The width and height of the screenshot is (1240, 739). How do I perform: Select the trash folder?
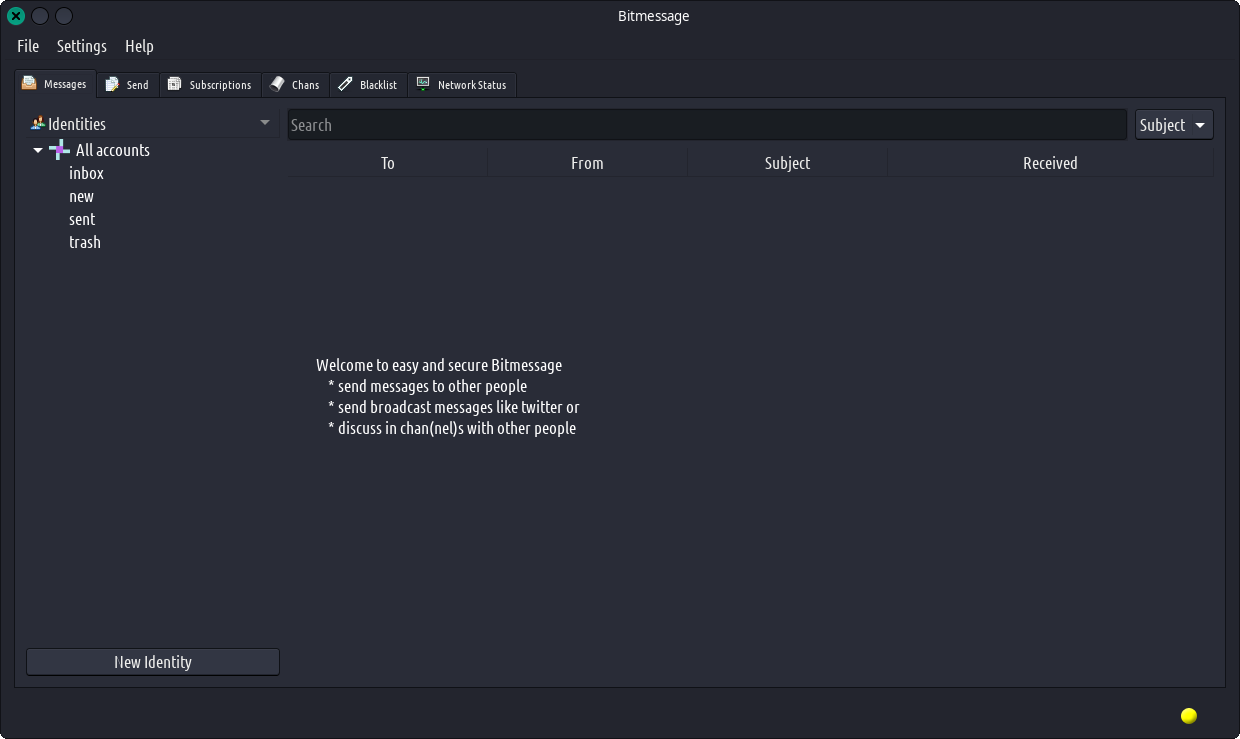(x=85, y=242)
